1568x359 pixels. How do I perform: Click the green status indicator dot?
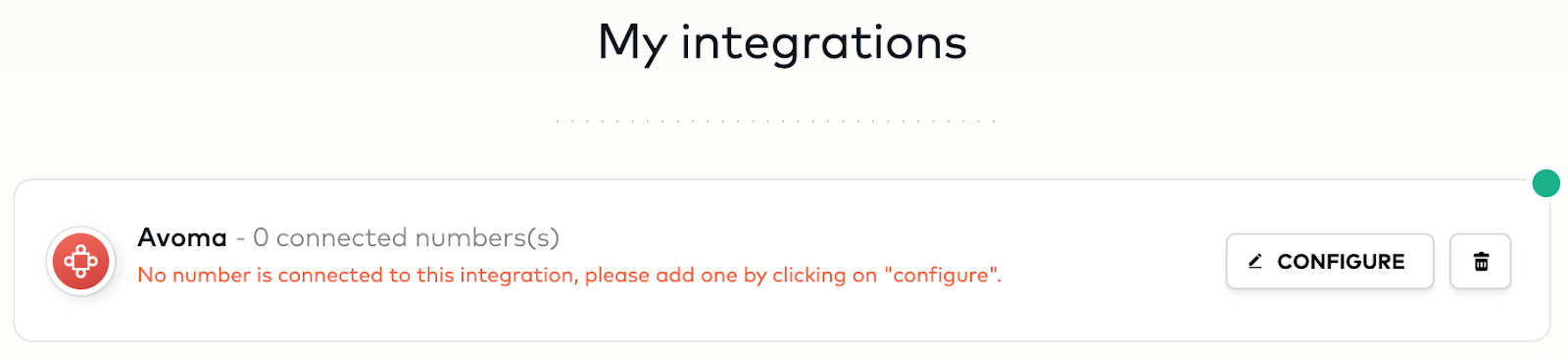click(x=1546, y=183)
